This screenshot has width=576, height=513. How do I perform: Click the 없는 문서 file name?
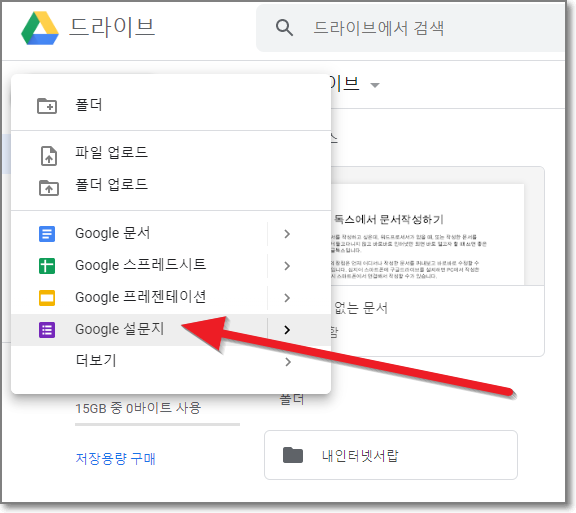click(361, 308)
